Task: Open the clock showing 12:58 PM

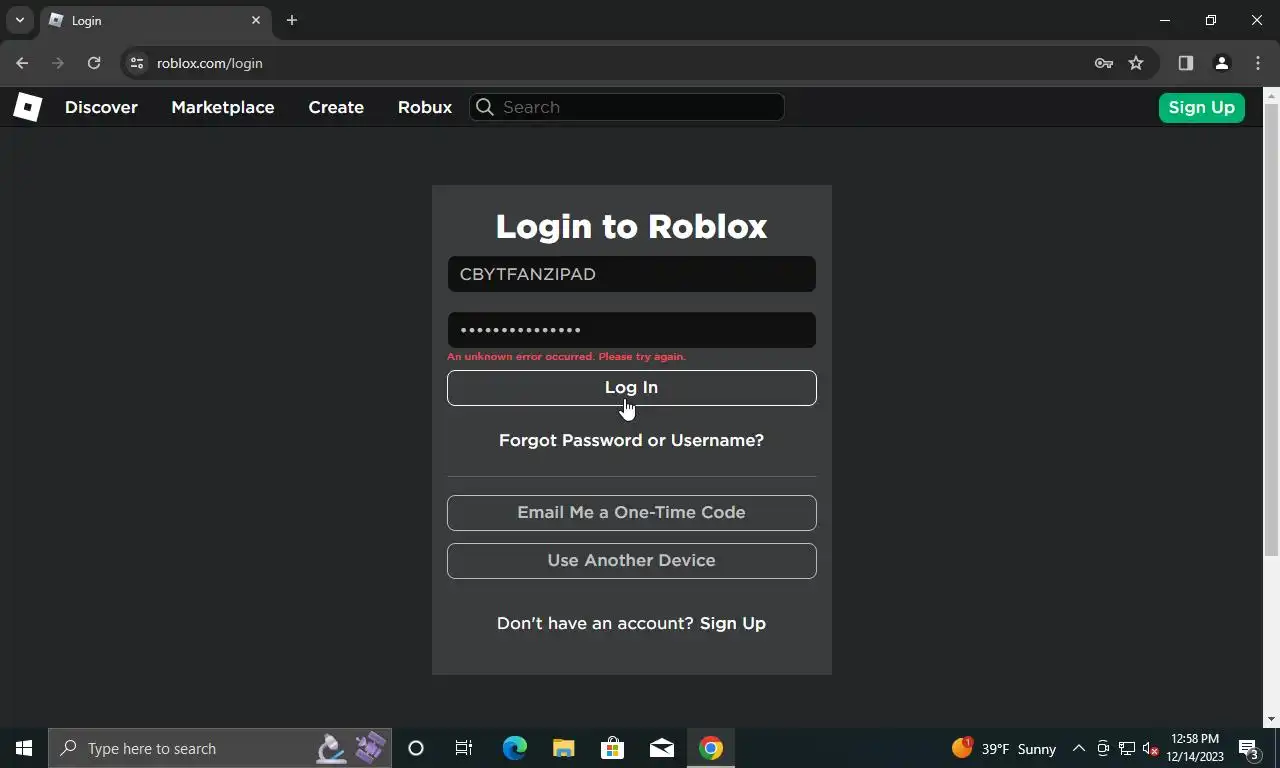Action: point(1194,748)
